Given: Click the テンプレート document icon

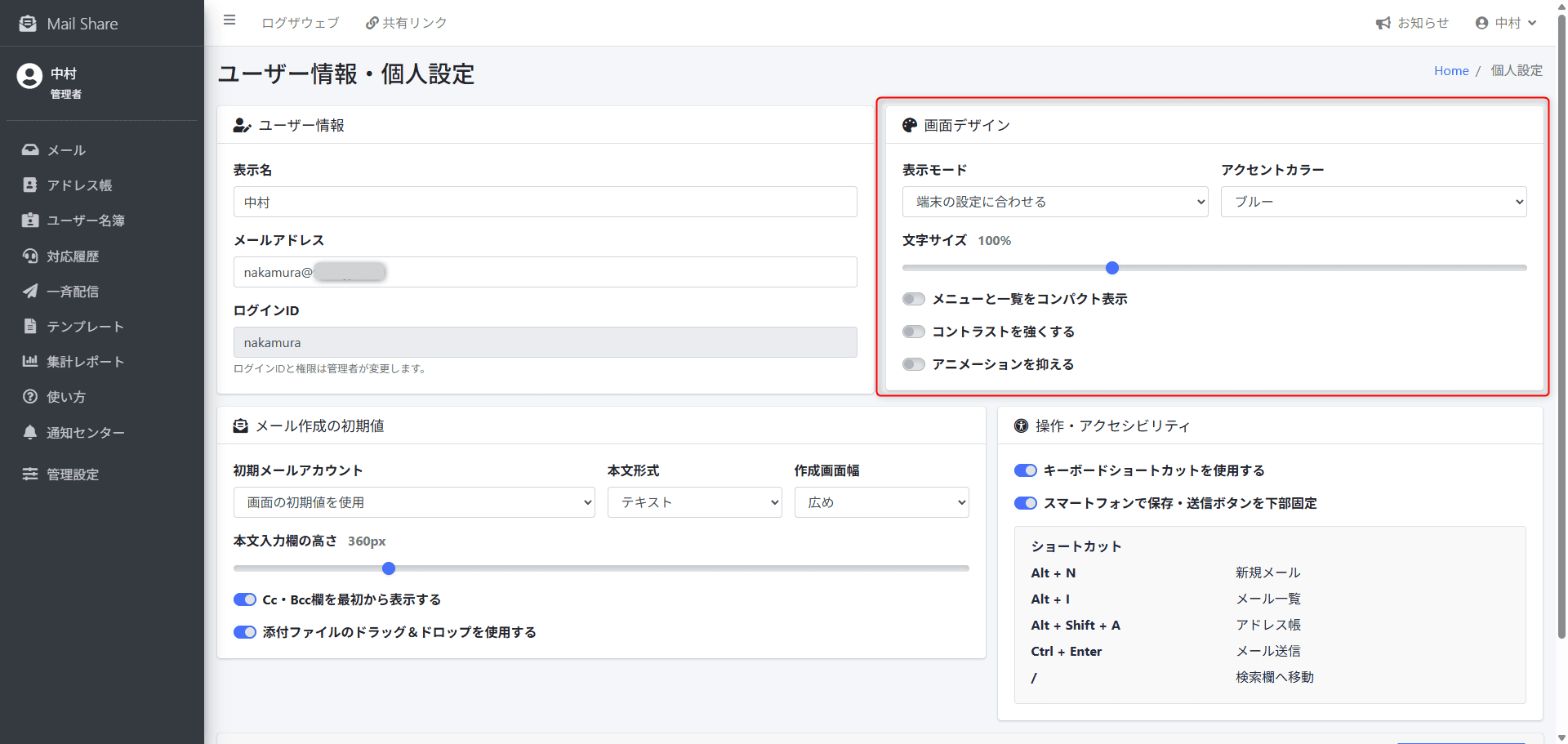Looking at the screenshot, I should 30,327.
